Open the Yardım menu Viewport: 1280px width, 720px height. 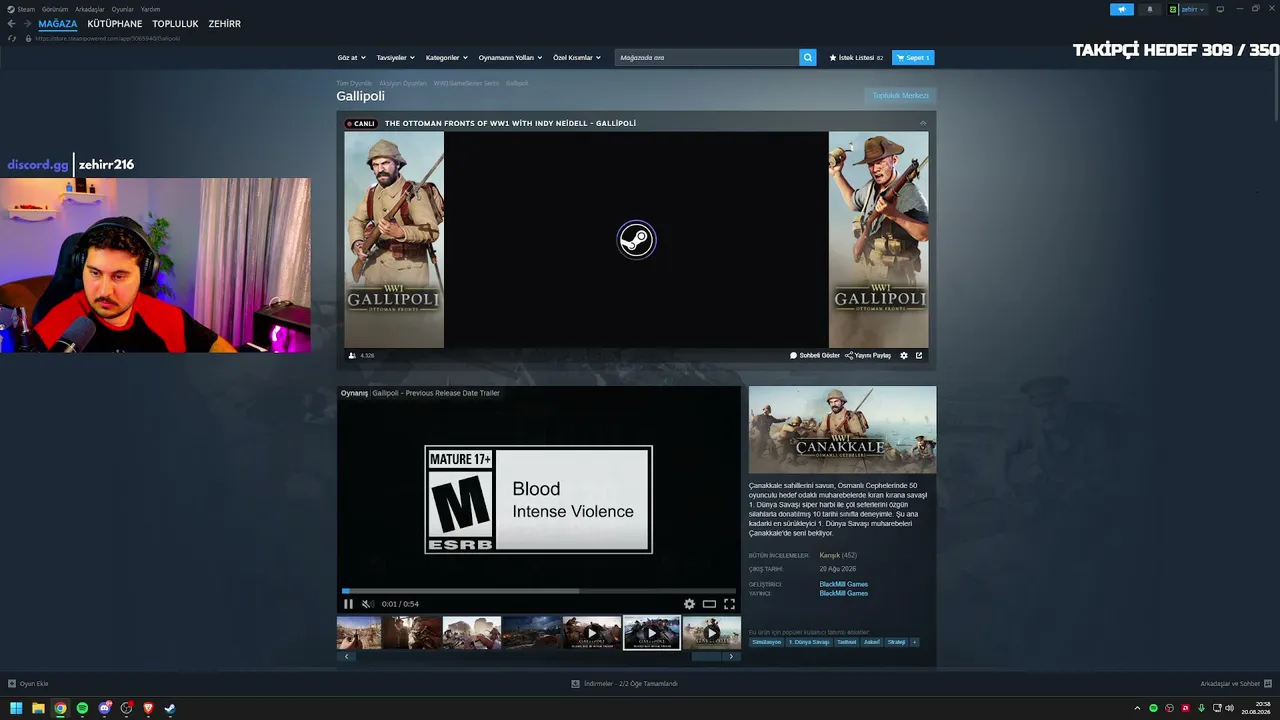pos(150,9)
